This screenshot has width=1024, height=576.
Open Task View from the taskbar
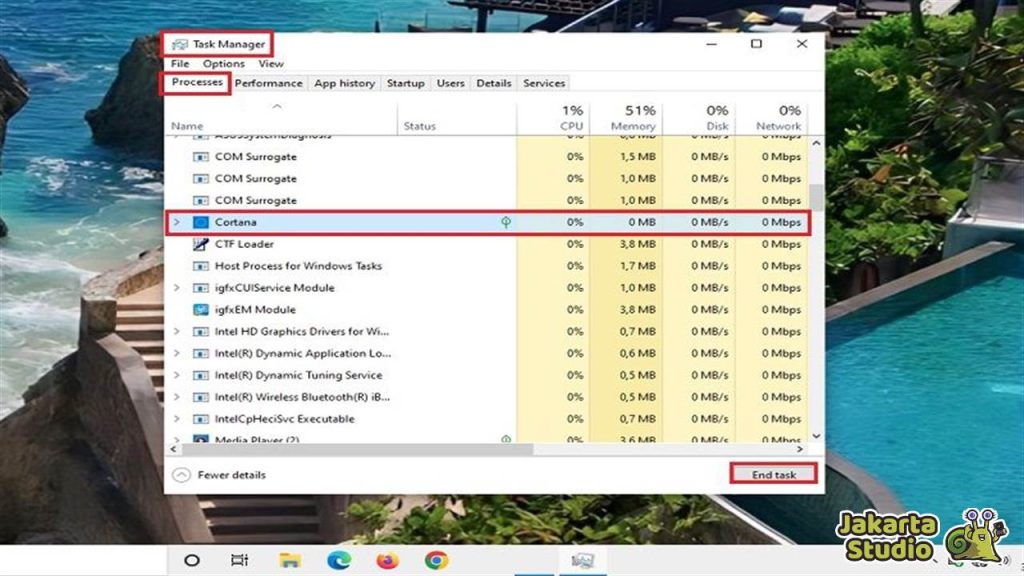coord(240,560)
